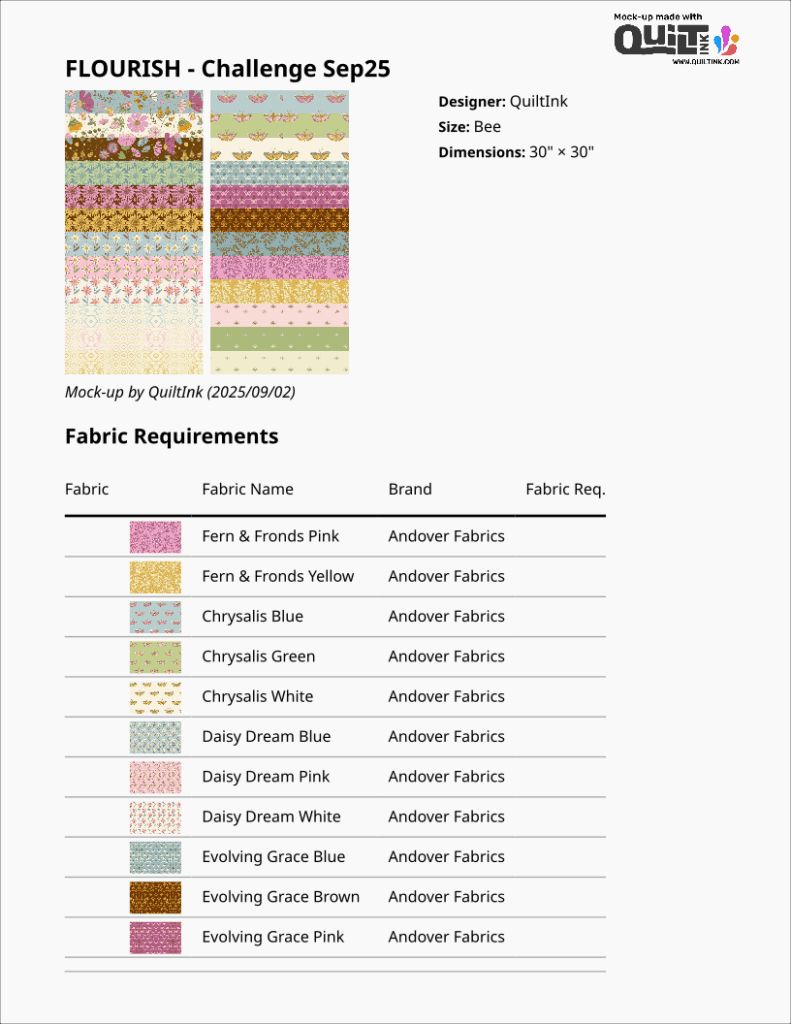
Task: Click the right striped quilt mock-up image
Action: (x=279, y=232)
